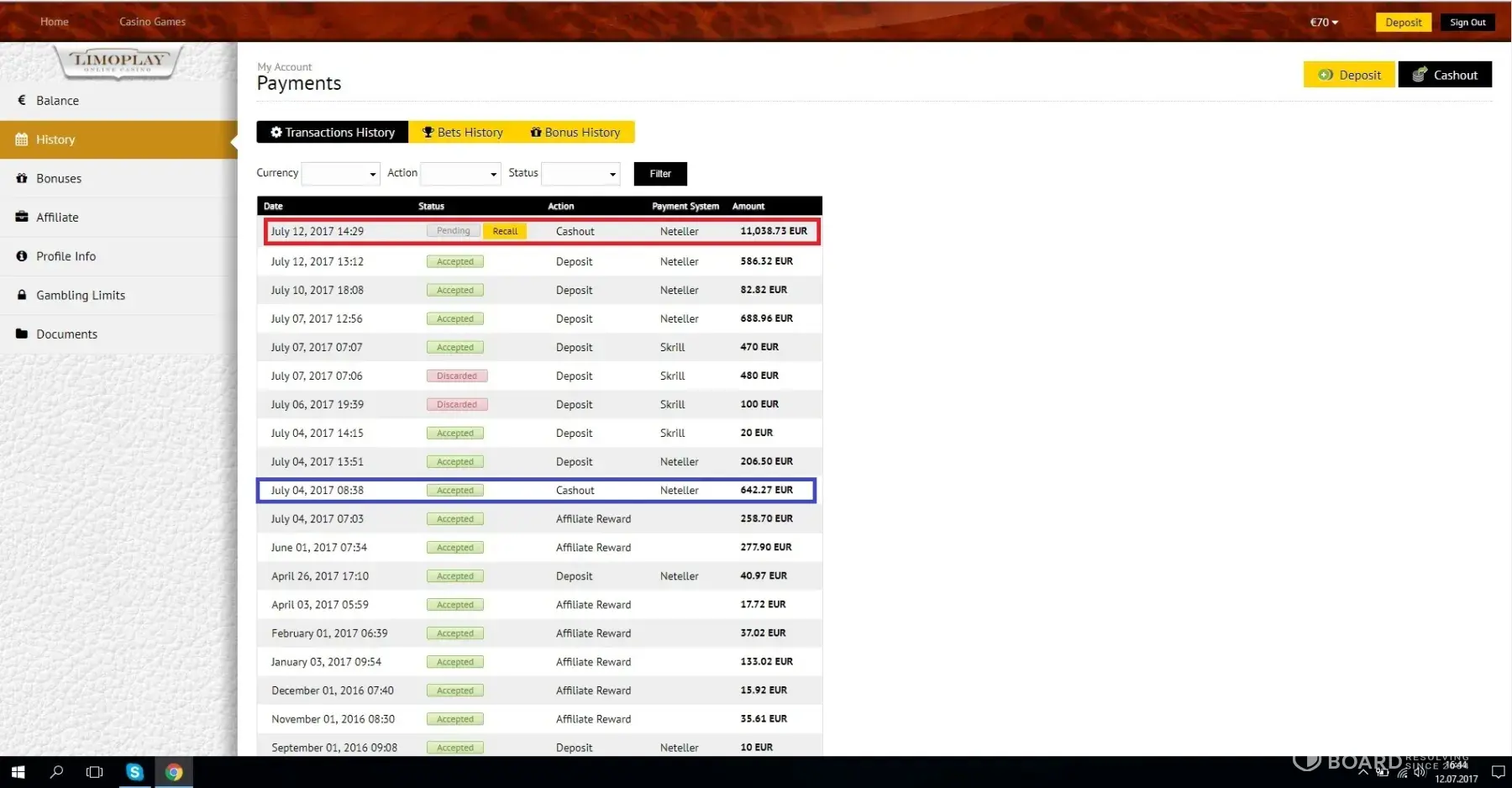The width and height of the screenshot is (1512, 788).
Task: Open Gambling Limits settings
Action: (80, 296)
